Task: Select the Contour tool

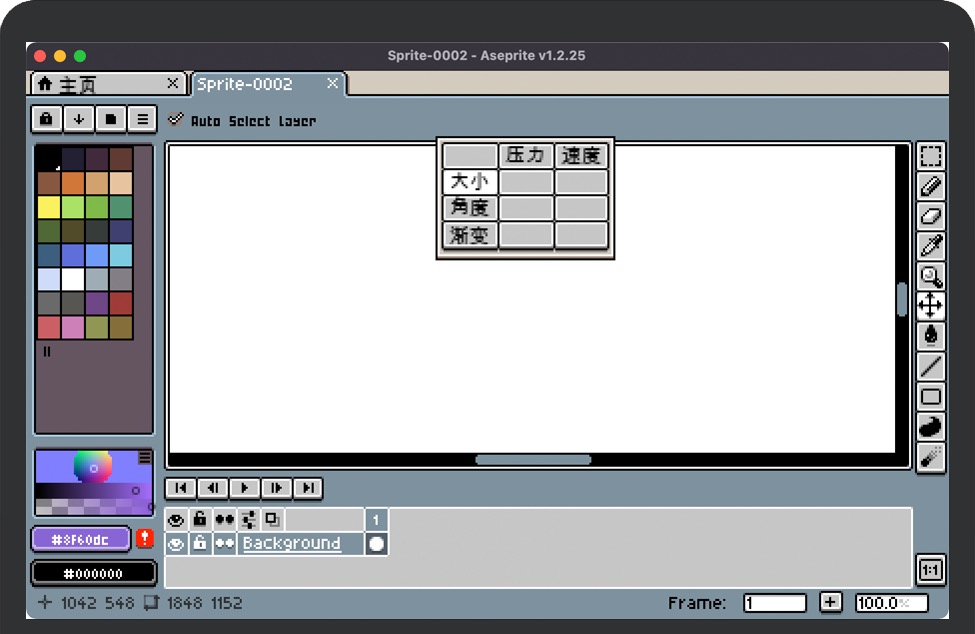Action: click(x=930, y=426)
